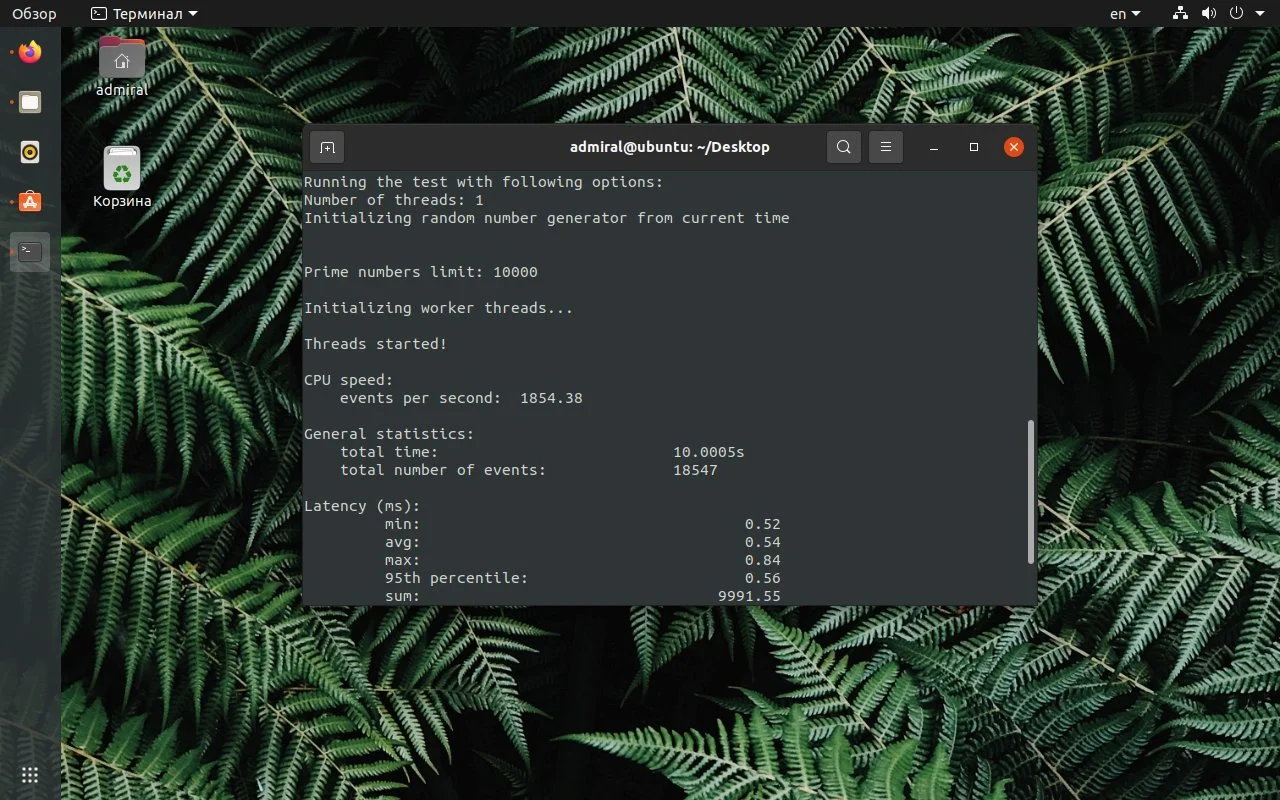This screenshot has height=800, width=1280.
Task: Click the network status icon
Action: (1180, 14)
